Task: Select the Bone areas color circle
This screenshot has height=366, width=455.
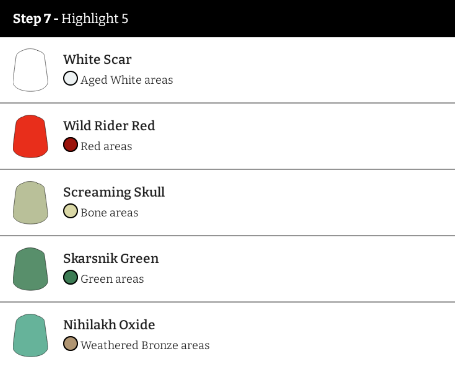Action: (70, 211)
